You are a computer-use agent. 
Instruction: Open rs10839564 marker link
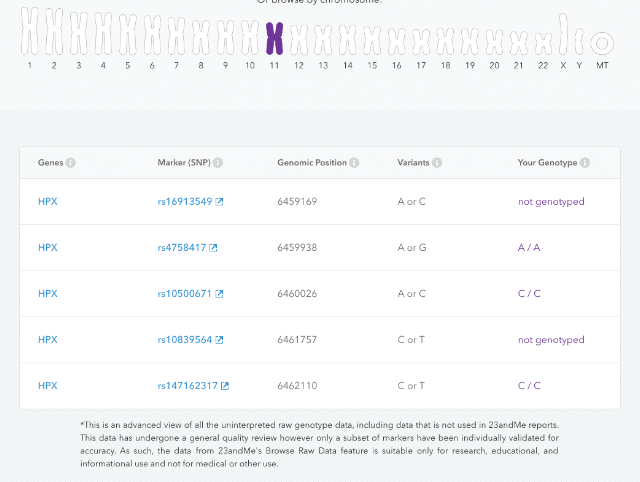tap(185, 340)
